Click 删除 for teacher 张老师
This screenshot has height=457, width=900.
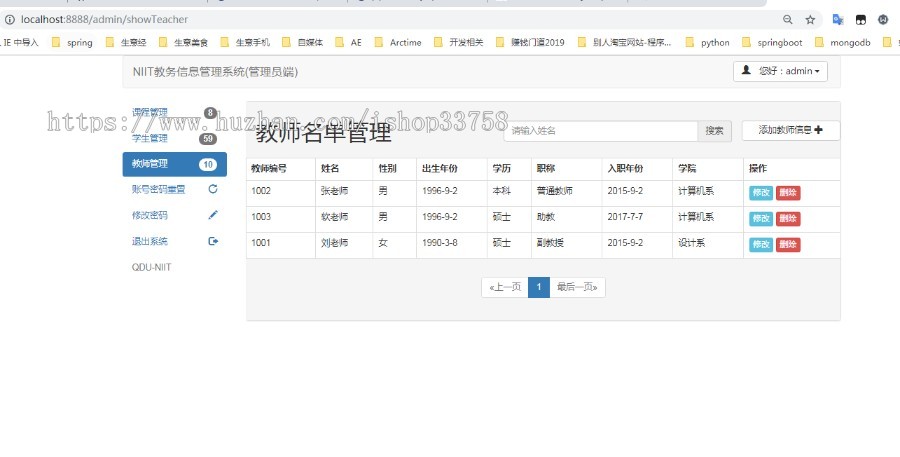(x=788, y=193)
